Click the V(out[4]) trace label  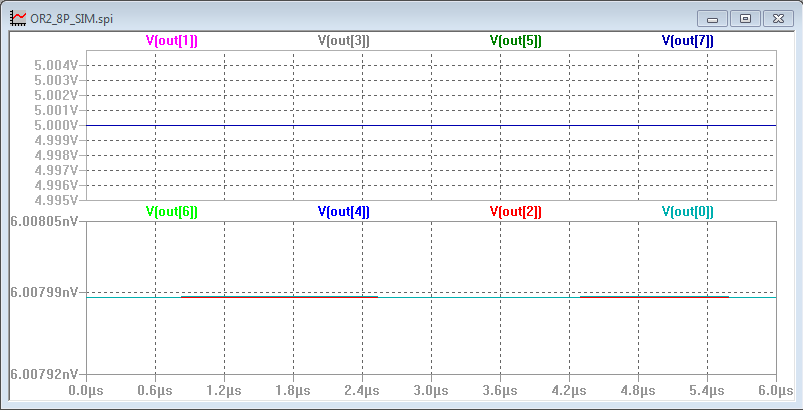pos(344,212)
